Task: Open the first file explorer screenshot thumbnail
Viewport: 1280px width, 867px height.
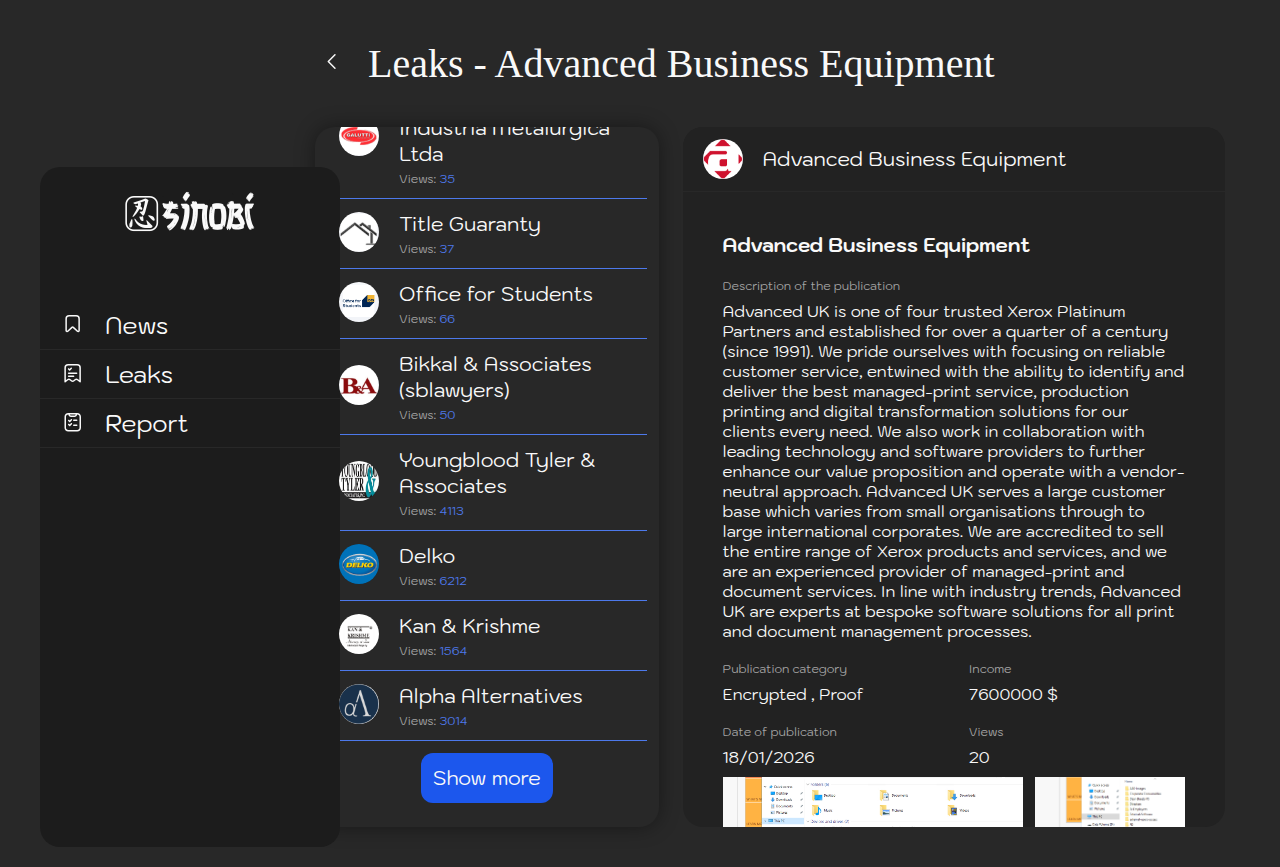Action: point(872,802)
